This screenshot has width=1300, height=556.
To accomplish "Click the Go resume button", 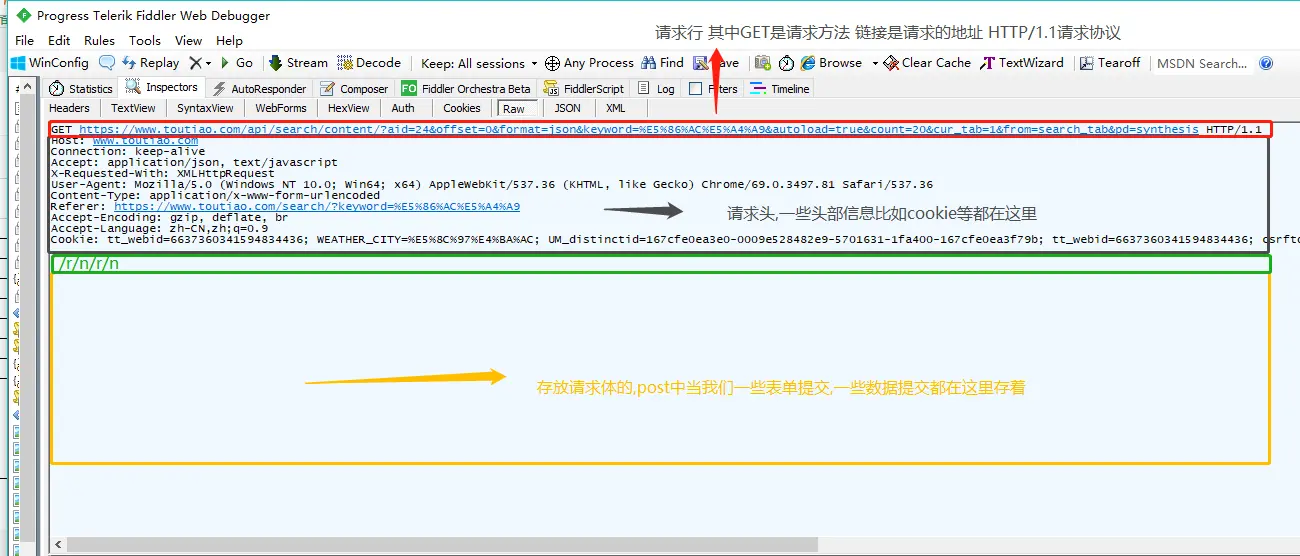I will click(x=236, y=63).
